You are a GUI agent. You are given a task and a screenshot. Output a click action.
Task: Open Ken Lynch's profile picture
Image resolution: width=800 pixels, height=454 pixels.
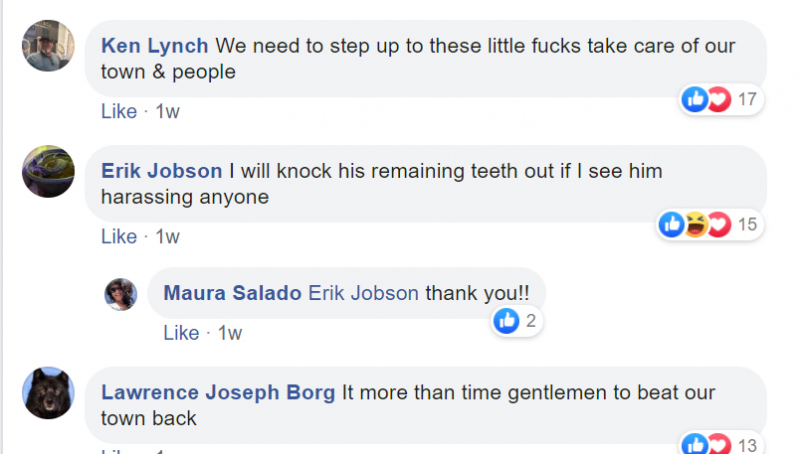(x=47, y=46)
